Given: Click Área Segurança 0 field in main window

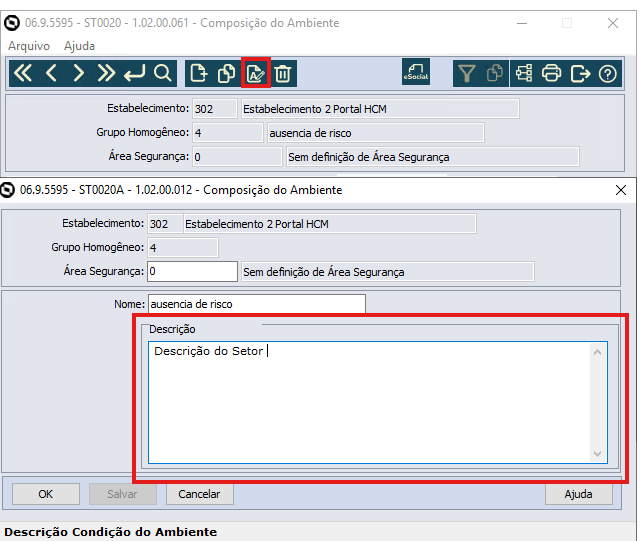Looking at the screenshot, I should pyautogui.click(x=237, y=157).
